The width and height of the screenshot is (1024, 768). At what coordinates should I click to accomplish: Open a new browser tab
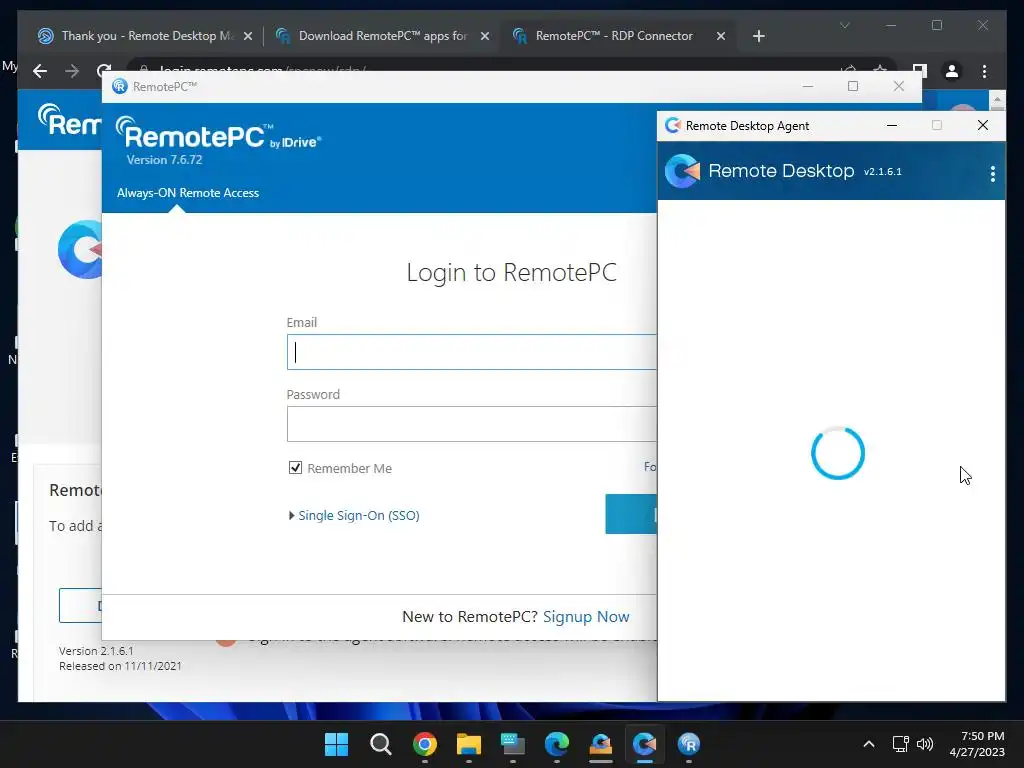[758, 36]
